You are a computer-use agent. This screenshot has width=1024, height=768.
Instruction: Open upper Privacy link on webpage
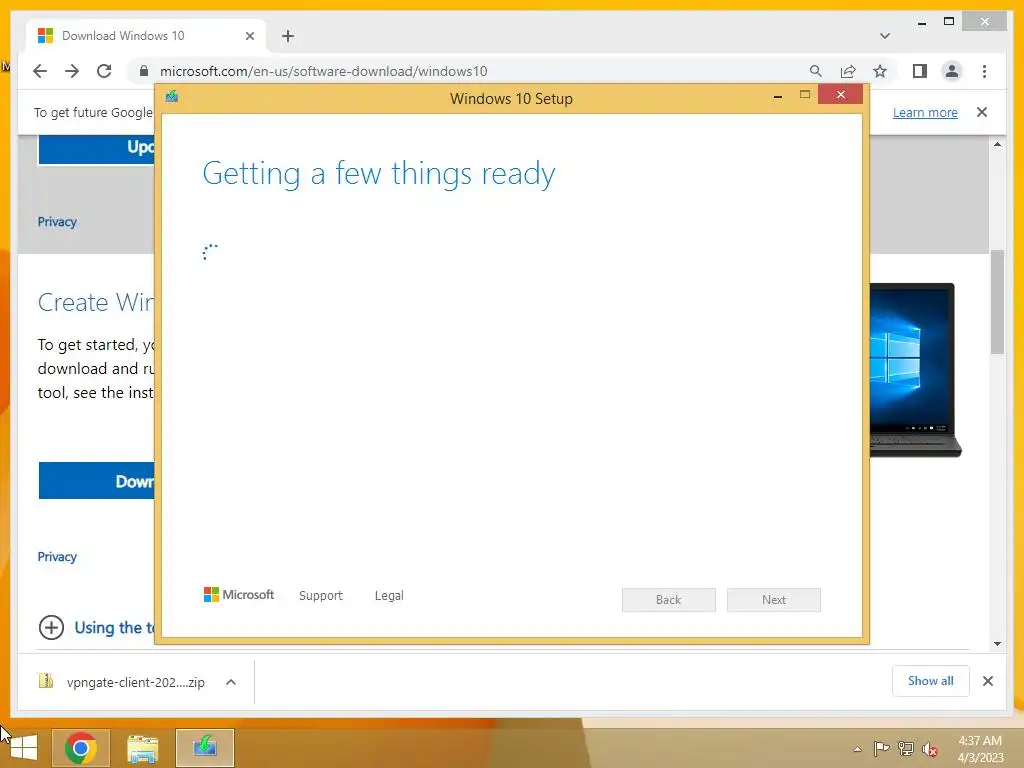[x=57, y=222]
